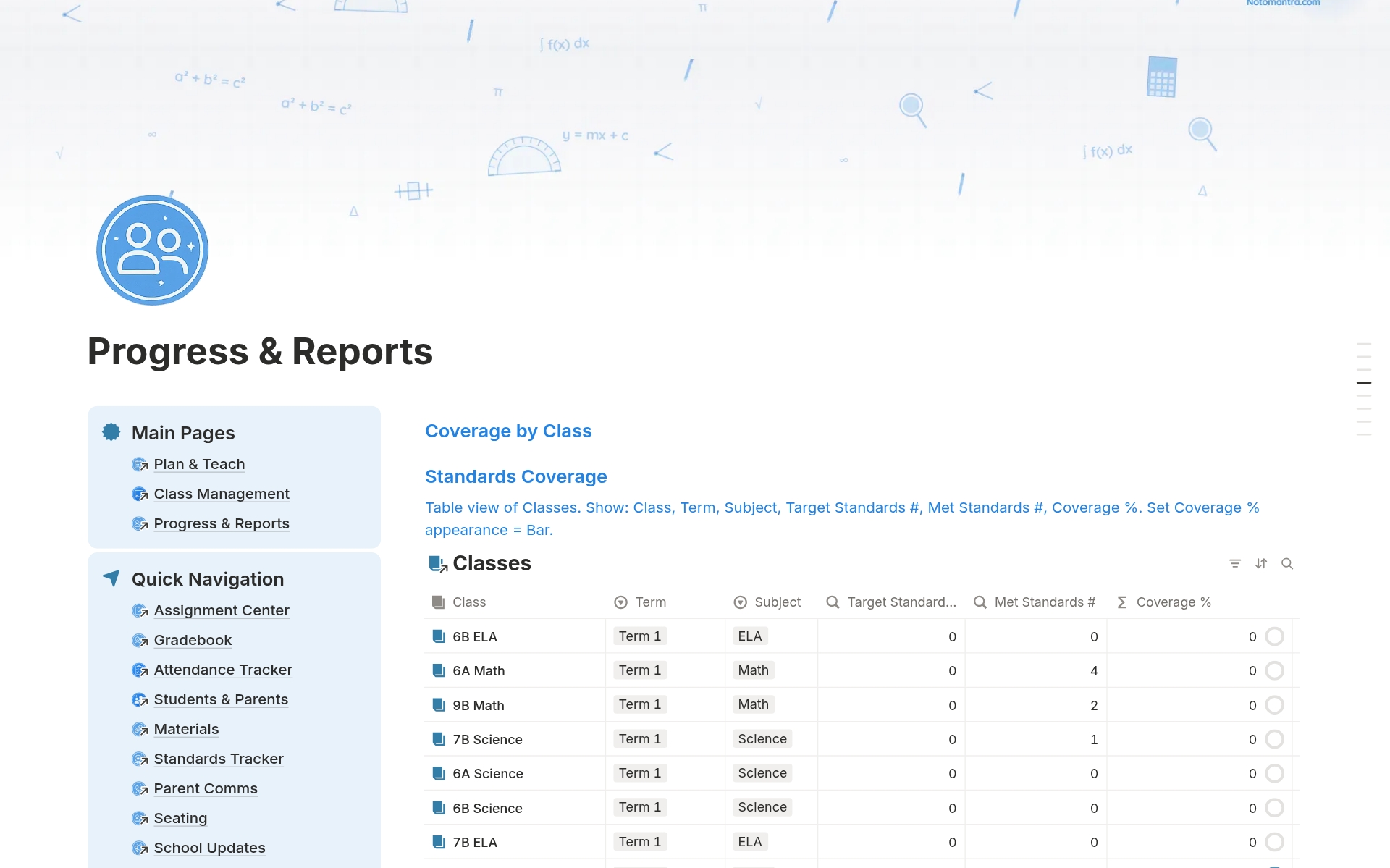Click the filter icon above Classes table
The width and height of the screenshot is (1390, 868).
tap(1235, 563)
